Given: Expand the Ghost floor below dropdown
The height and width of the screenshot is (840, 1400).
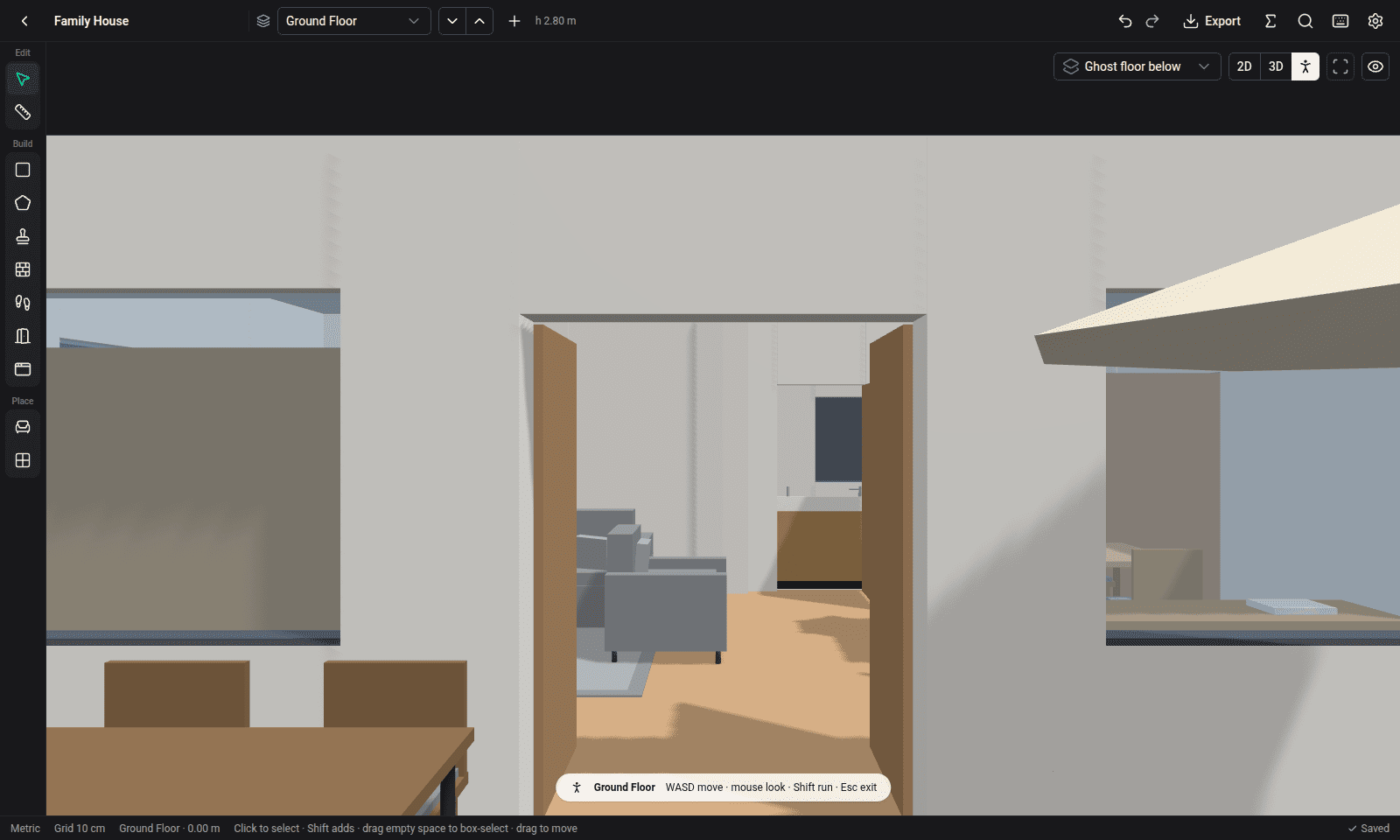Looking at the screenshot, I should pyautogui.click(x=1137, y=66).
